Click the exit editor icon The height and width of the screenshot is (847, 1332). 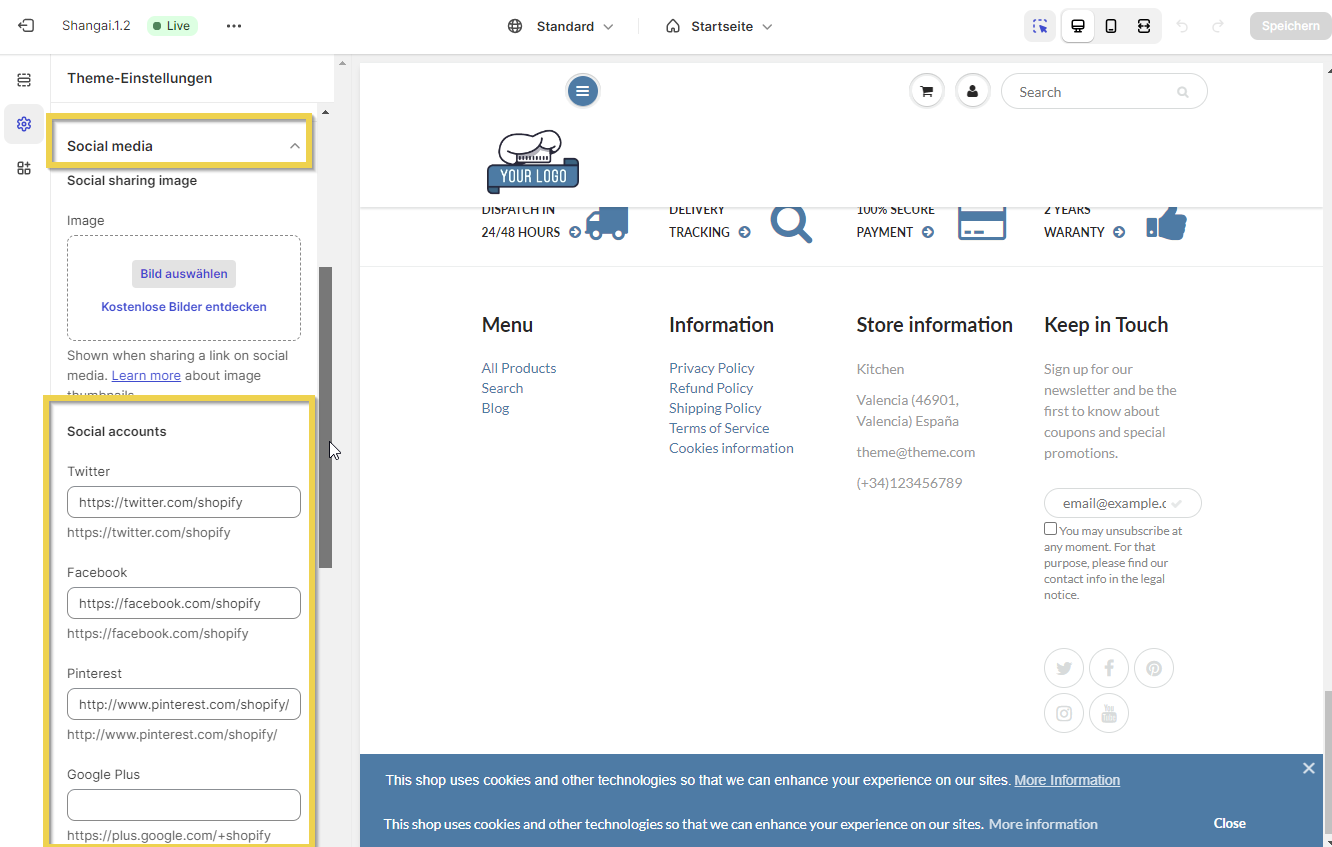(26, 26)
